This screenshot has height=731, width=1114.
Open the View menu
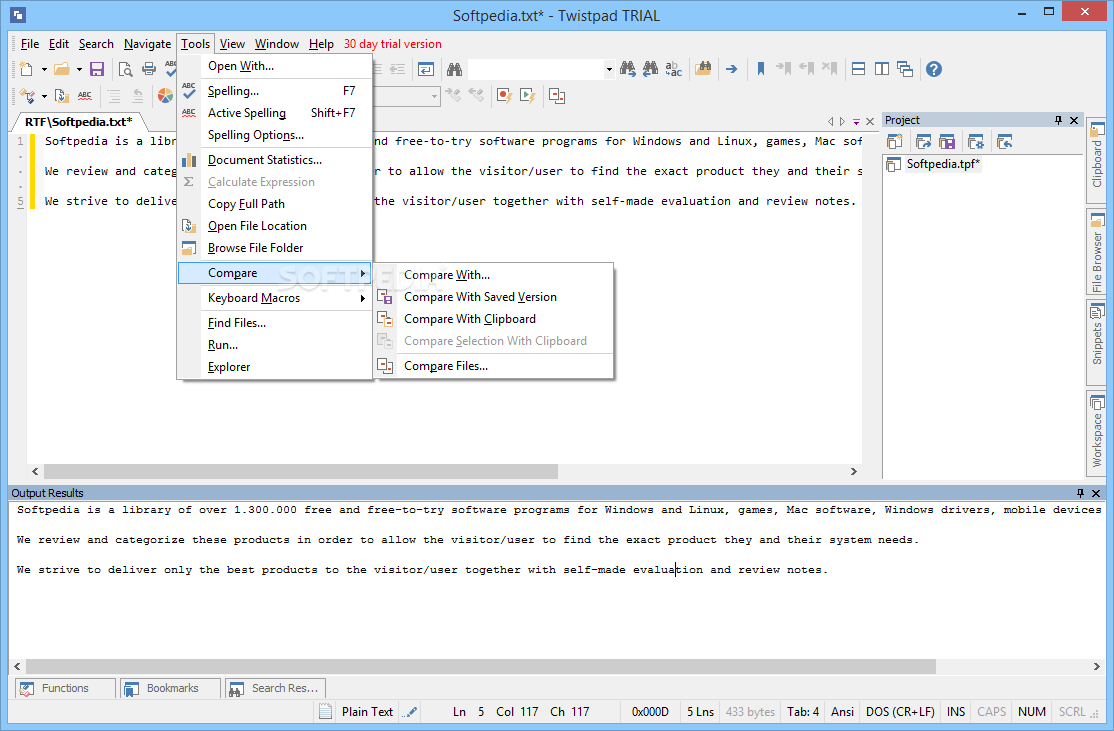coord(232,44)
